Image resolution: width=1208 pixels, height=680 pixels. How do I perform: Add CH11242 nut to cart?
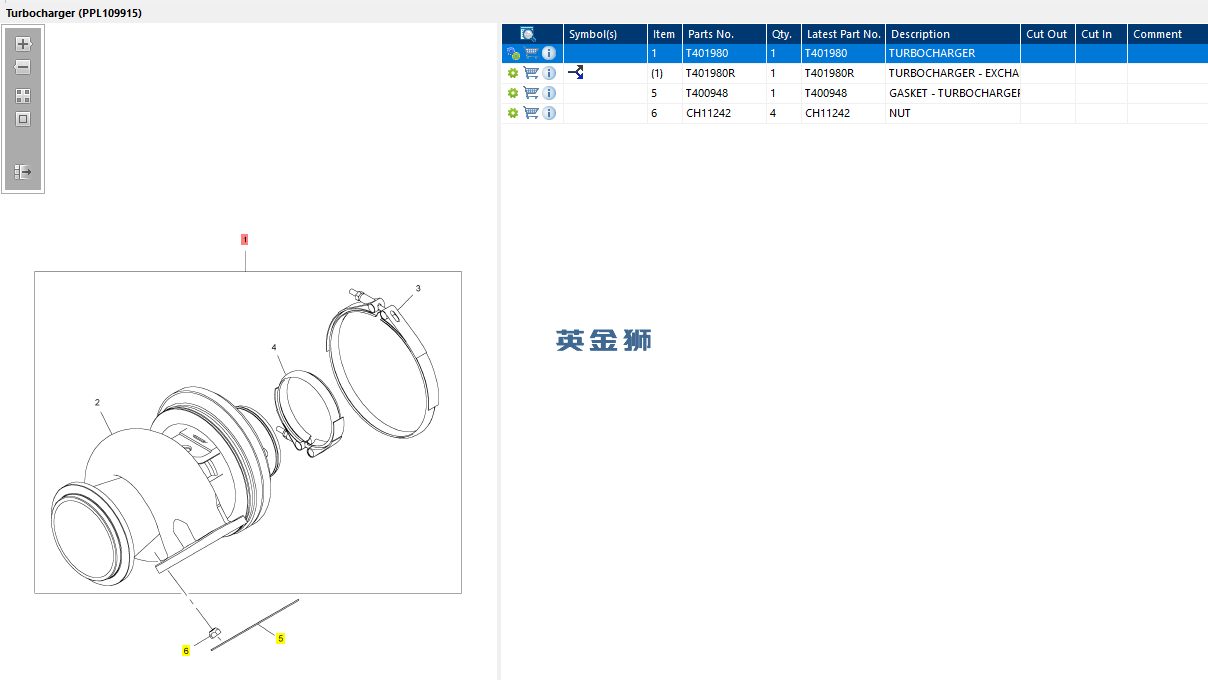[x=531, y=113]
